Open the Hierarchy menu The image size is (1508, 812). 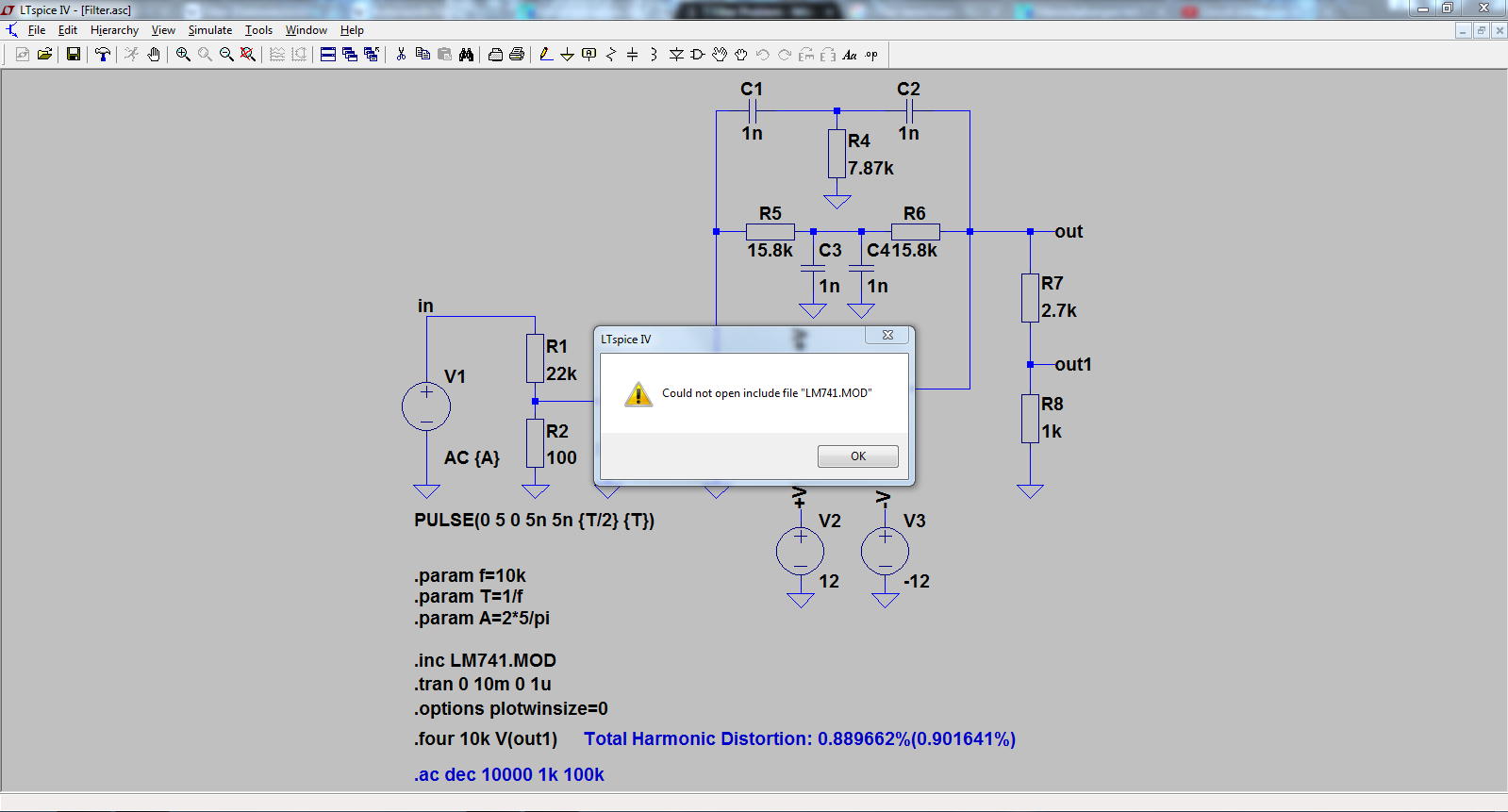click(x=114, y=30)
